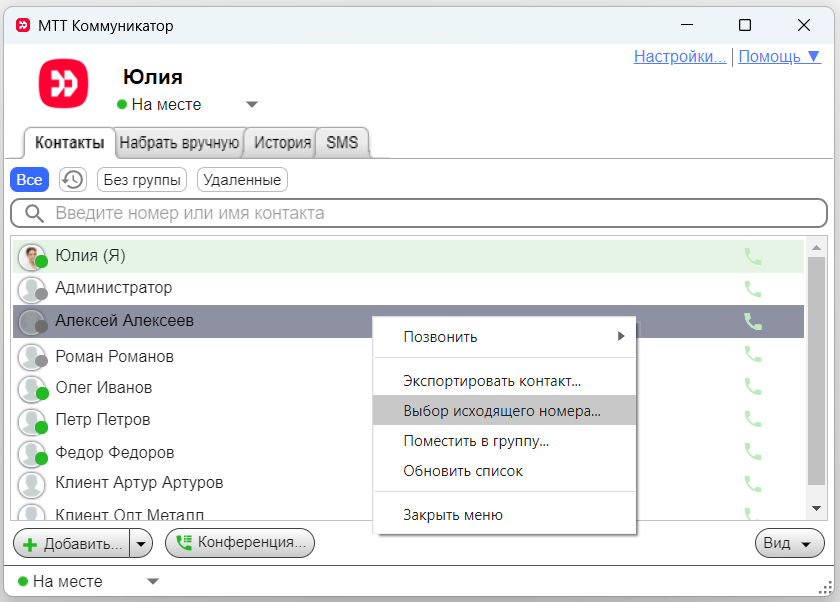The image size is (840, 602).
Task: Open the arrow dropdown beside Добавить
Action: tap(142, 543)
